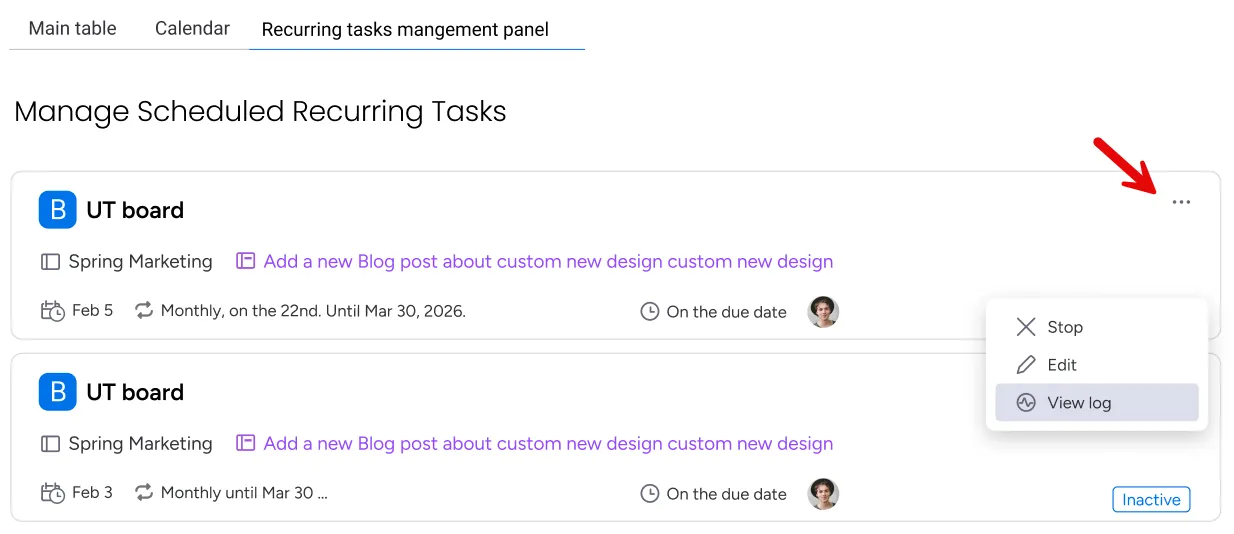Click group icon beside second Spring Marketing
Image resolution: width=1234 pixels, height=534 pixels.
click(x=50, y=444)
